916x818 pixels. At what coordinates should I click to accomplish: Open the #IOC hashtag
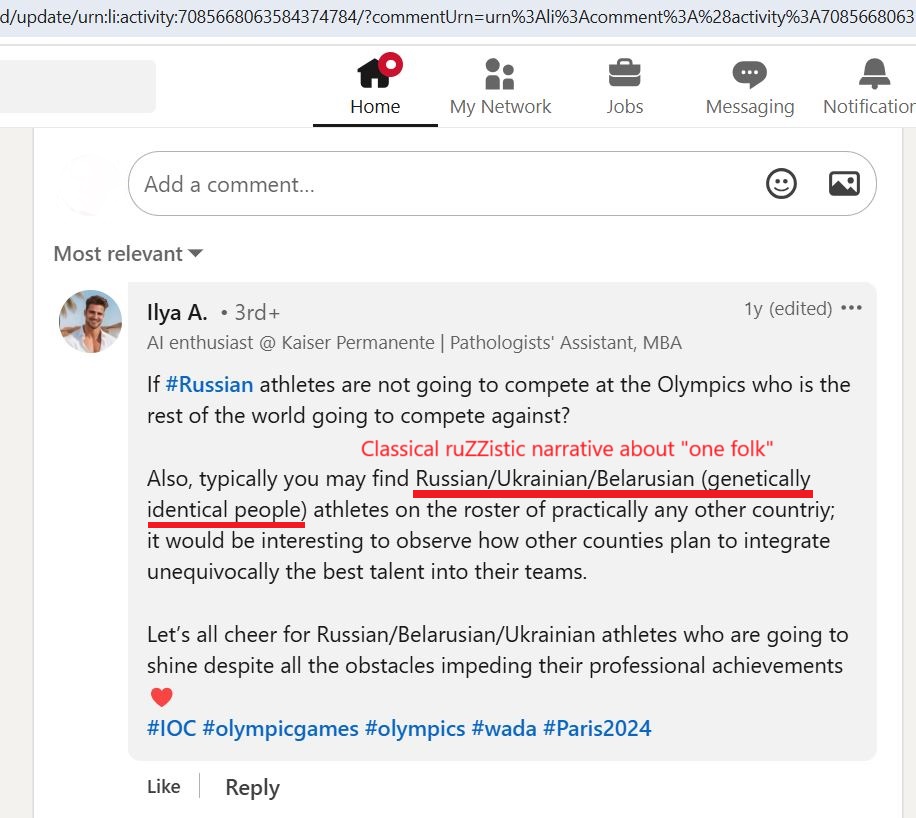(171, 728)
